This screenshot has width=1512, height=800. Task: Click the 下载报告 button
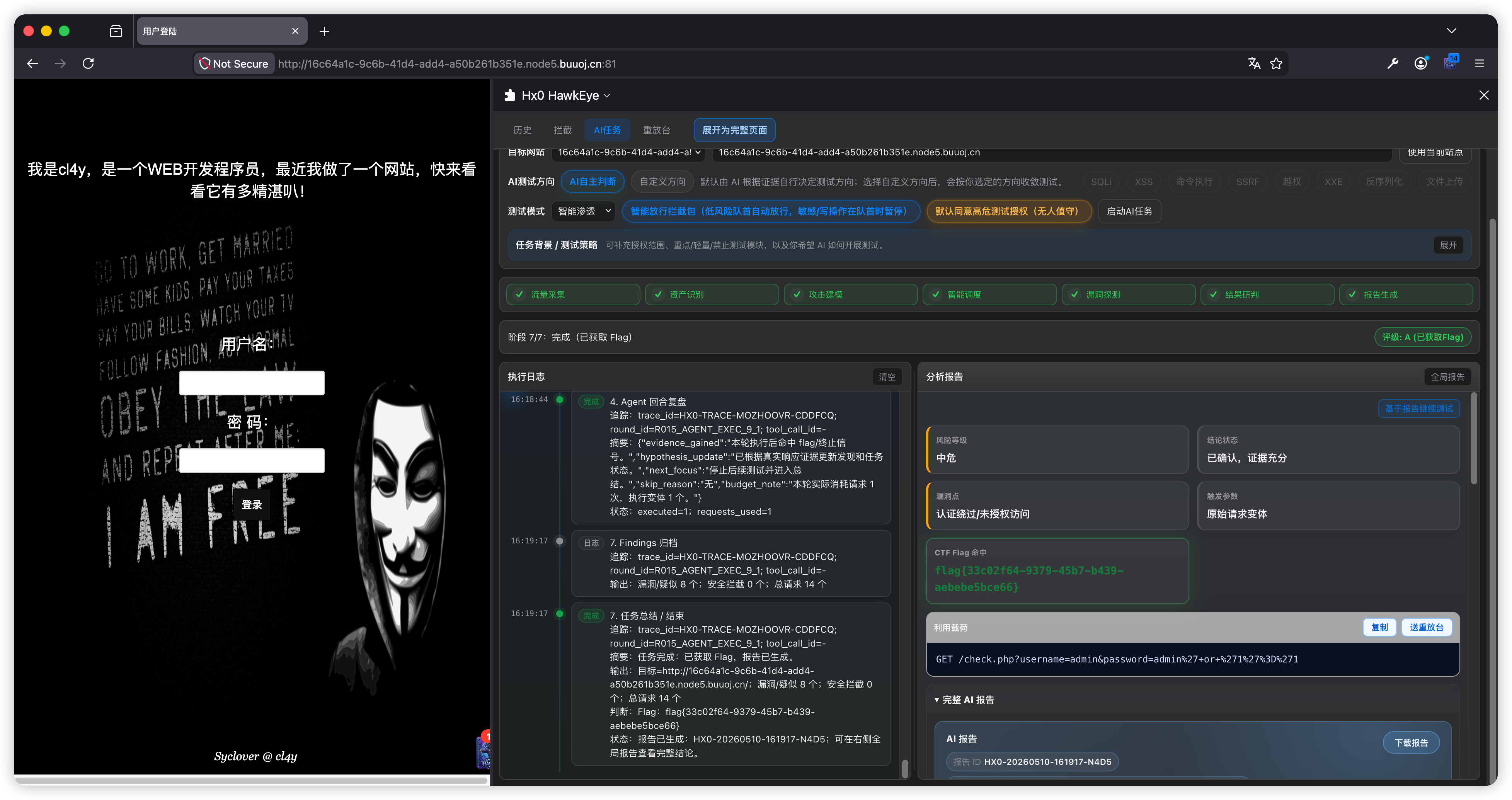[x=1411, y=743]
